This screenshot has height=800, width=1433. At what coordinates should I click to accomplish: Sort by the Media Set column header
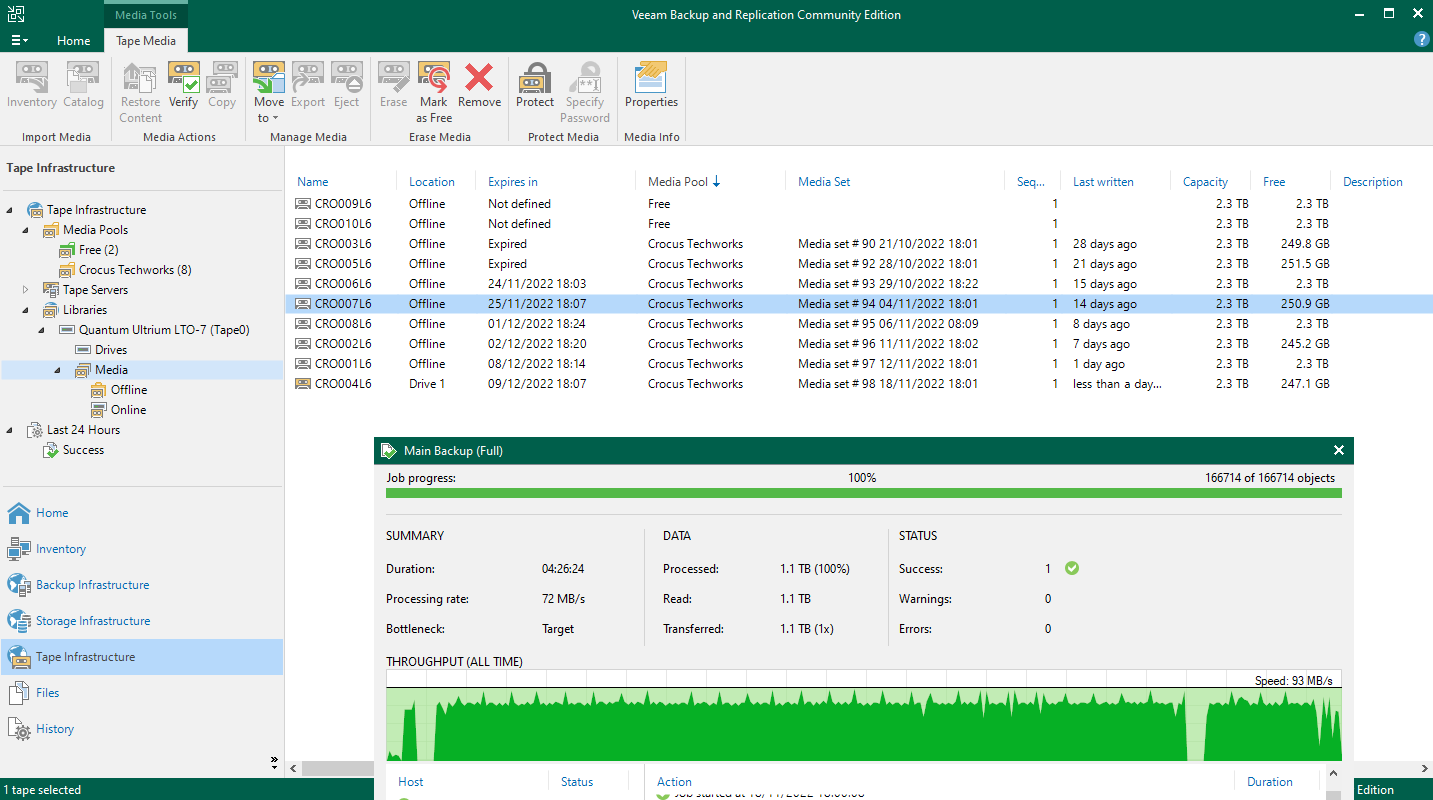(x=824, y=182)
